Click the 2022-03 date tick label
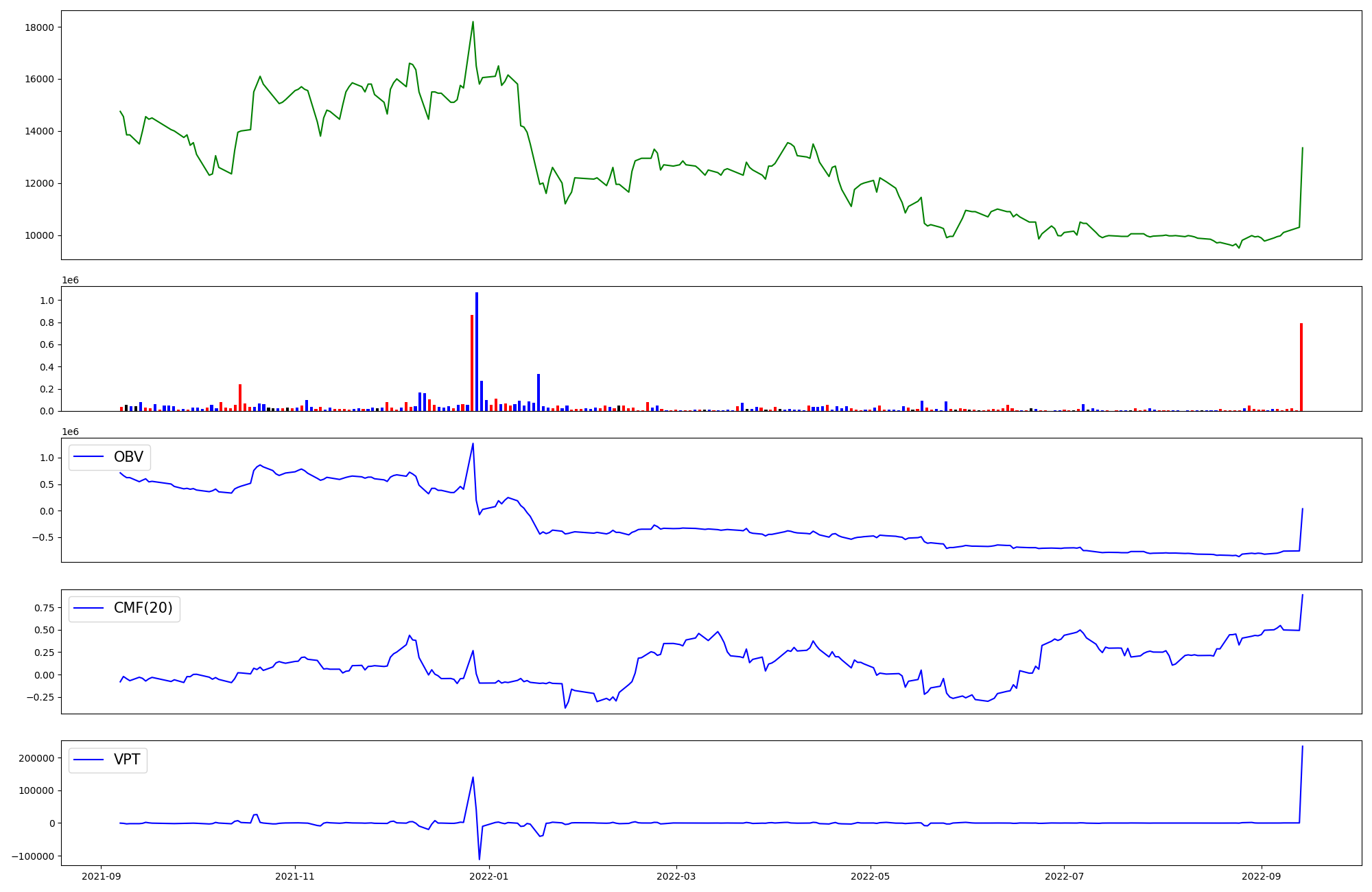 pyautogui.click(x=676, y=876)
